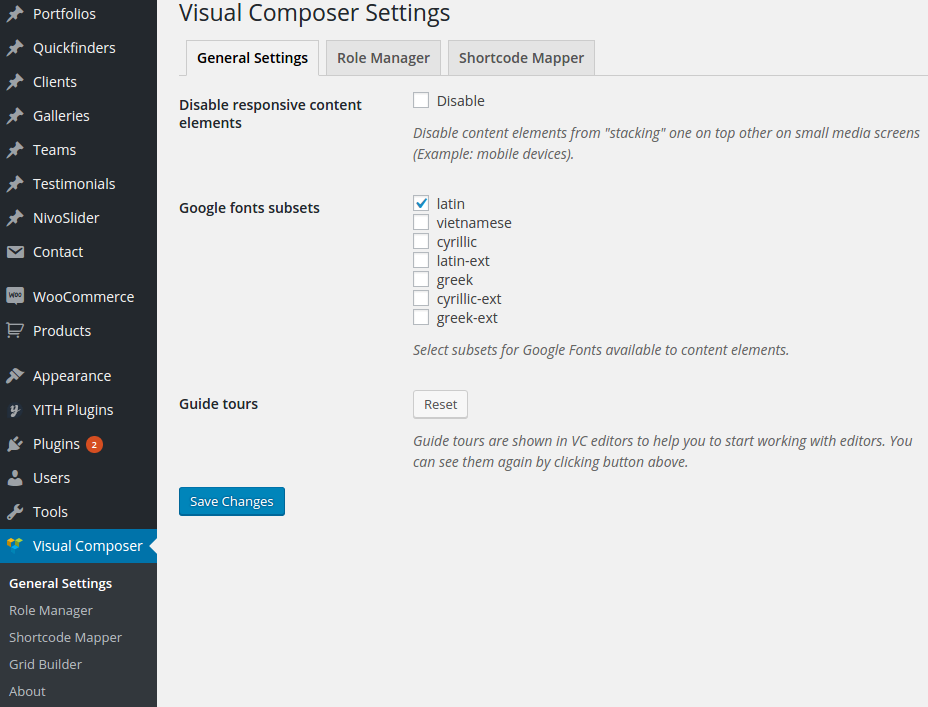Click the Contact envelope icon
The image size is (928, 707).
point(15,252)
